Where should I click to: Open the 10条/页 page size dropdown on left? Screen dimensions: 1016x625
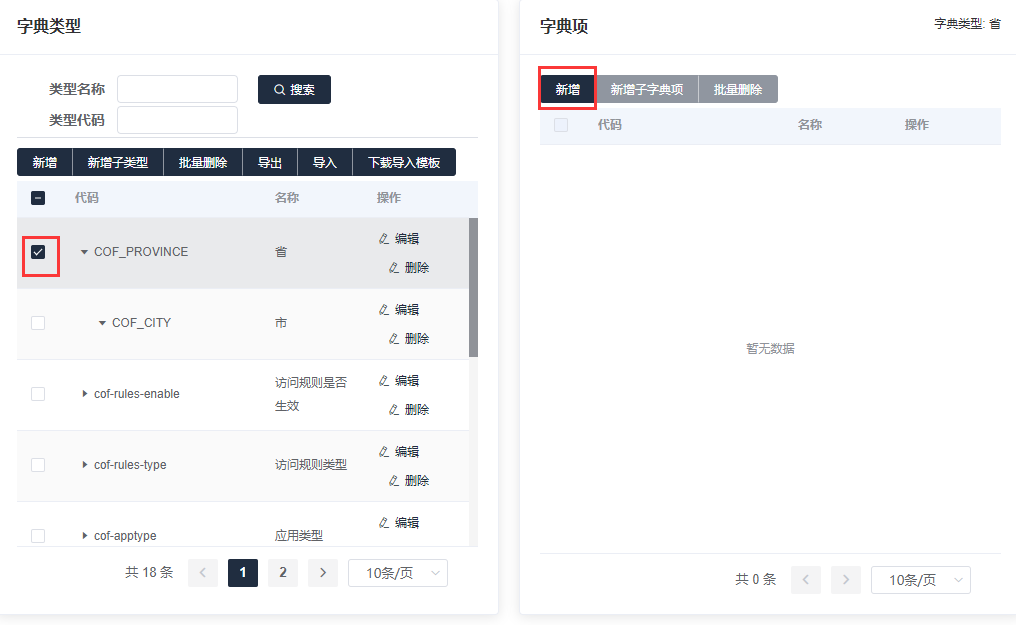point(397,573)
